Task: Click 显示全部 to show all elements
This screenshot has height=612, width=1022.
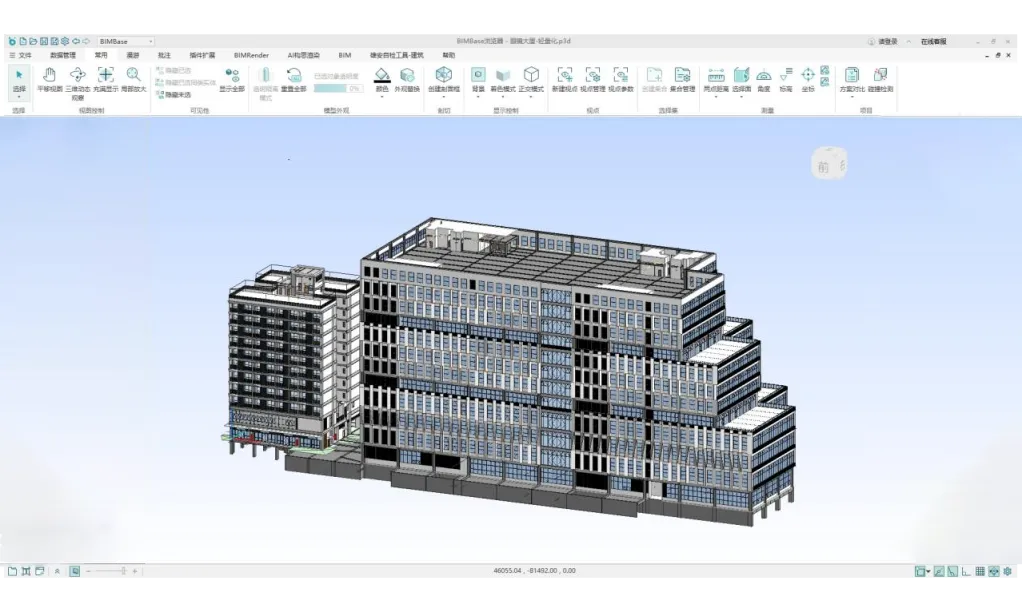Action: [x=232, y=78]
